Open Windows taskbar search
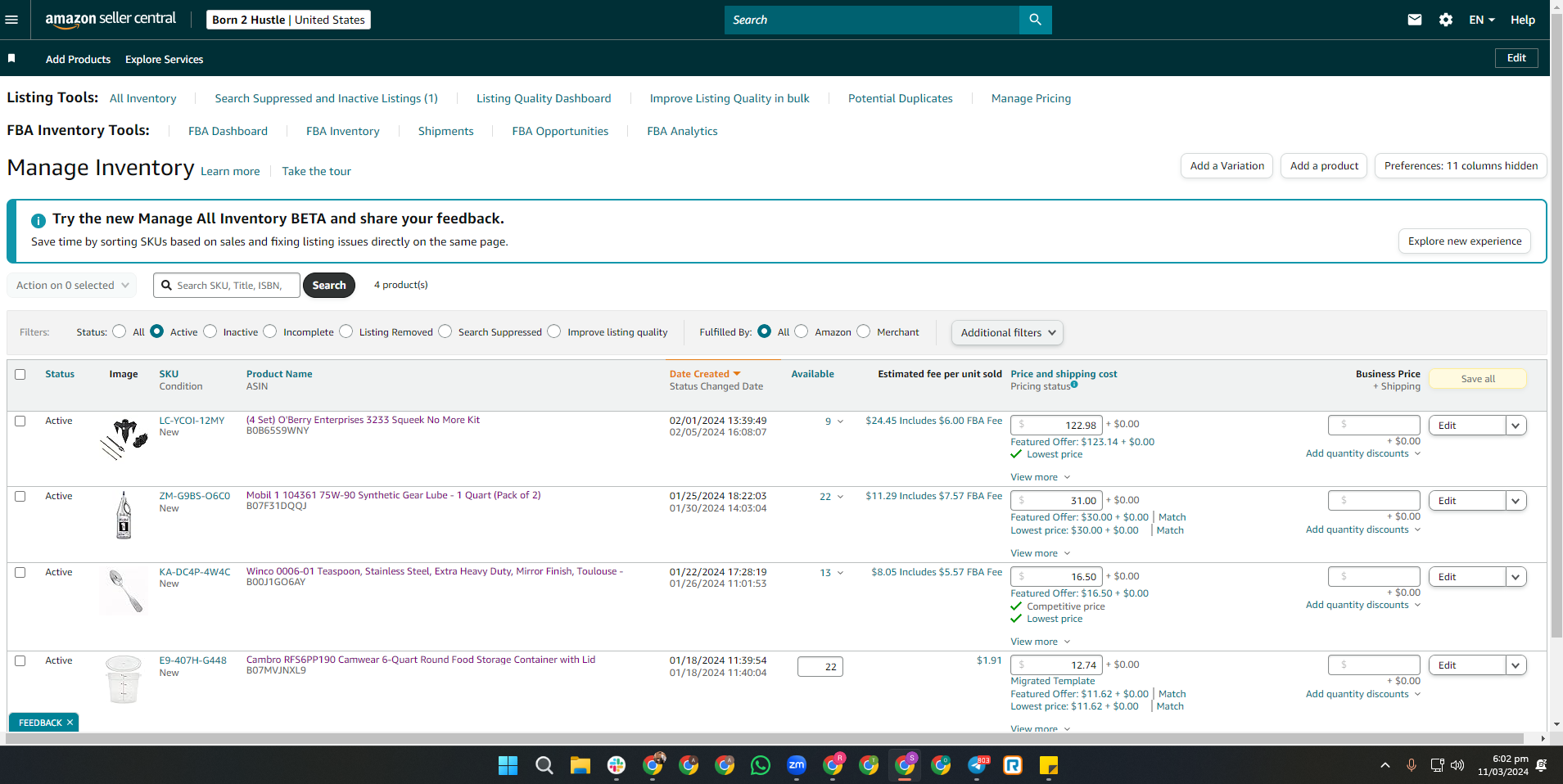This screenshot has width=1563, height=784. [x=544, y=765]
